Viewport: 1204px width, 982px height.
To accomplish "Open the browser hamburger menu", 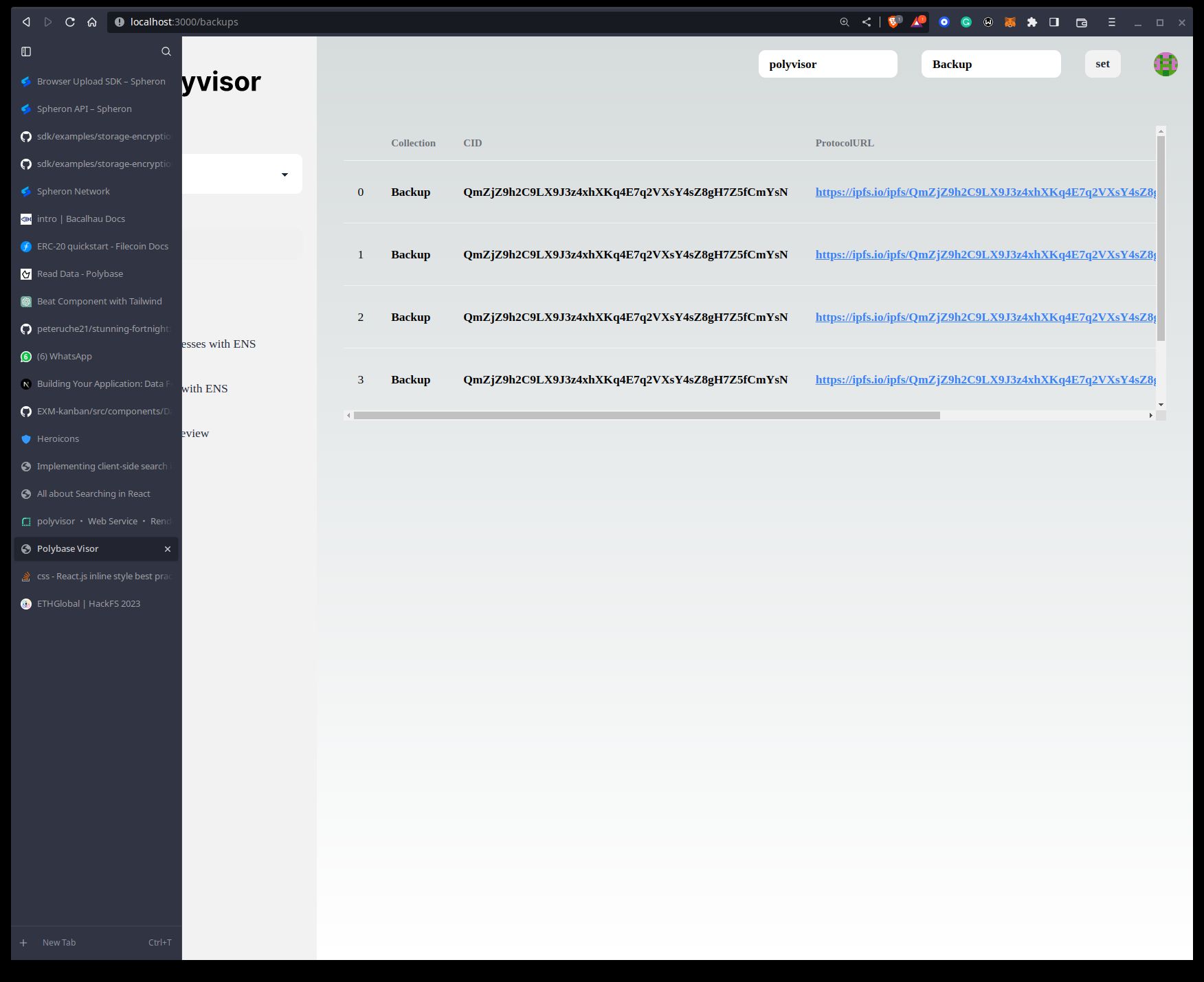I will tap(1112, 22).
